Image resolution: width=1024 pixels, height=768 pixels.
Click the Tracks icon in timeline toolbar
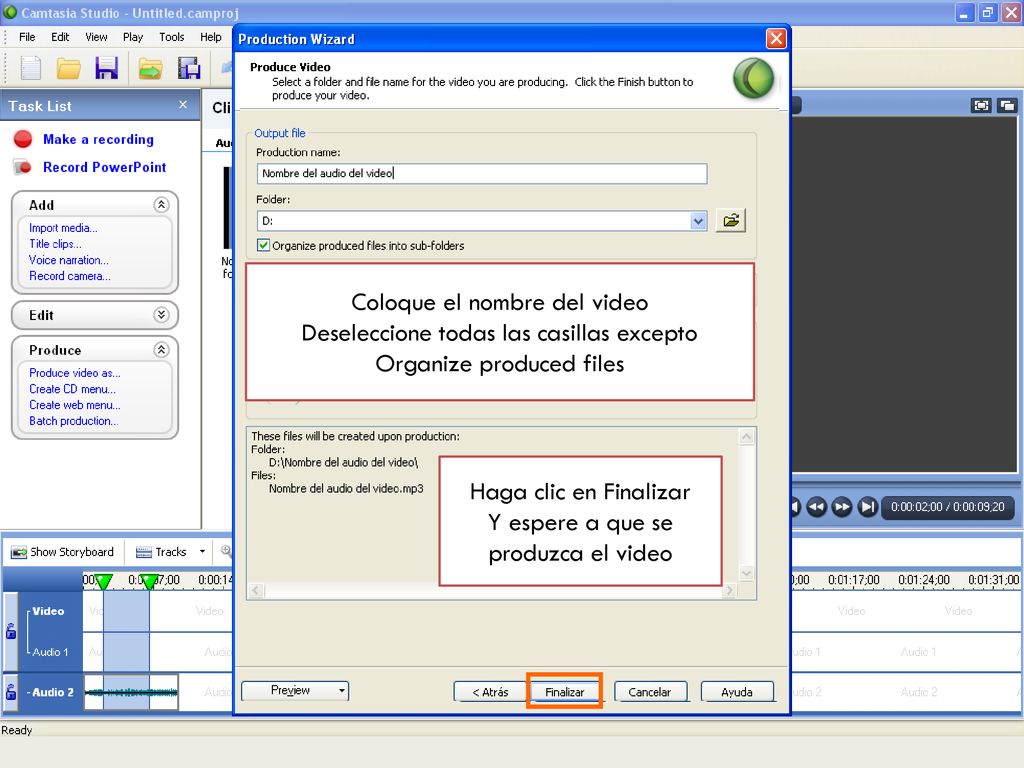coord(144,552)
